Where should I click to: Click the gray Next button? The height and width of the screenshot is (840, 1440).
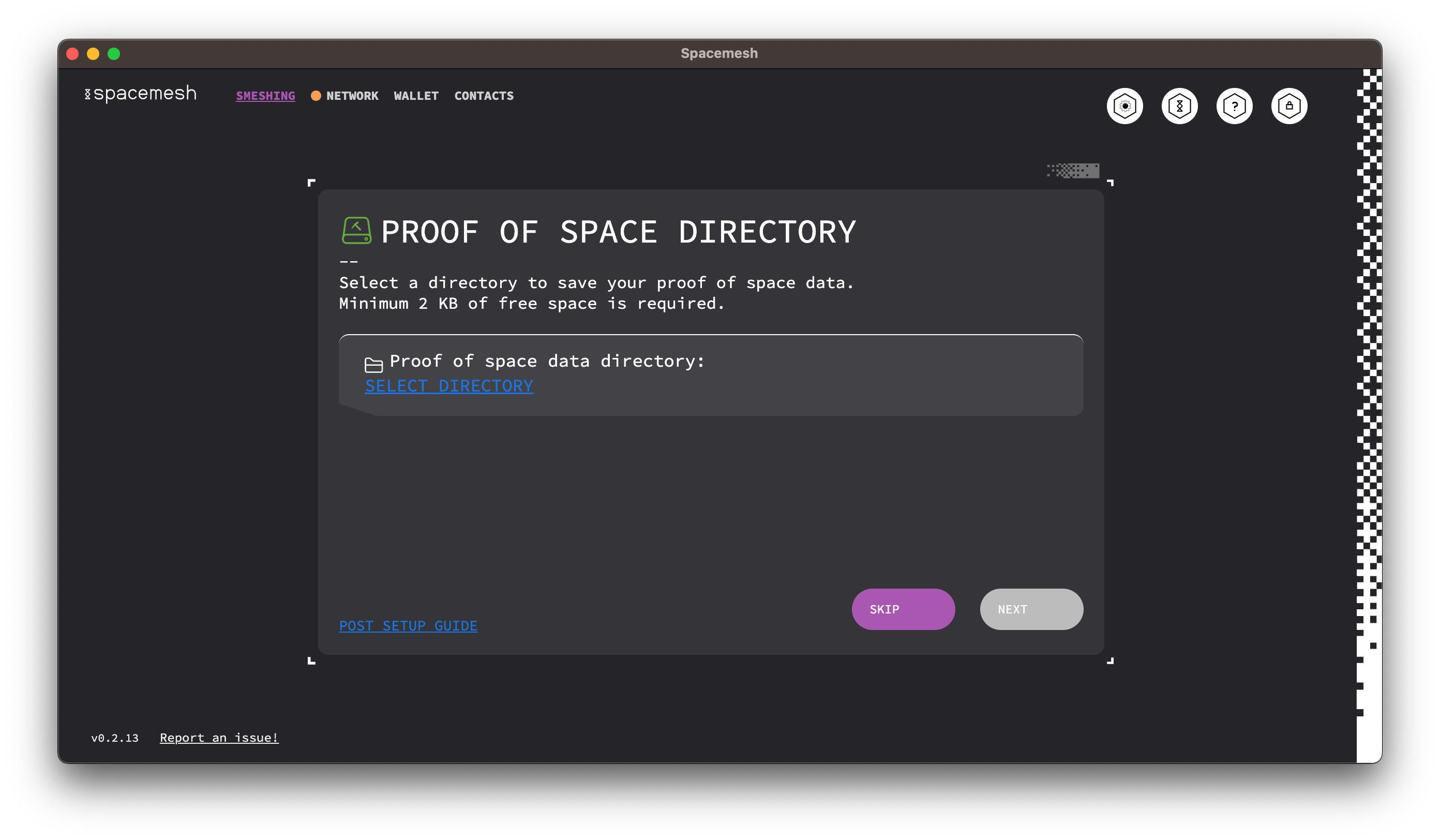[x=1031, y=609]
